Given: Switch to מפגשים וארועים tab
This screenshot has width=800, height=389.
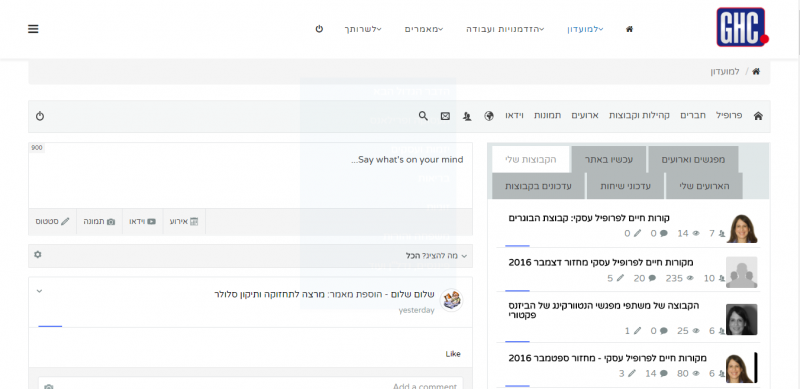Looking at the screenshot, I should coord(693,159).
